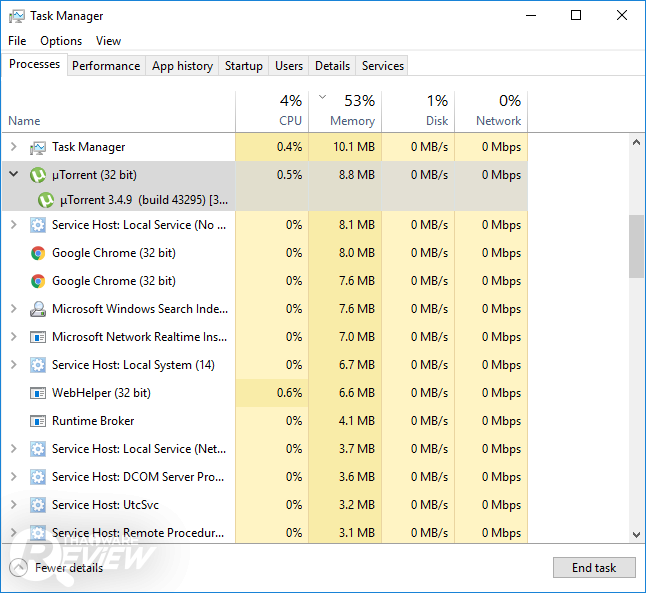Open the Options menu

coord(61,41)
